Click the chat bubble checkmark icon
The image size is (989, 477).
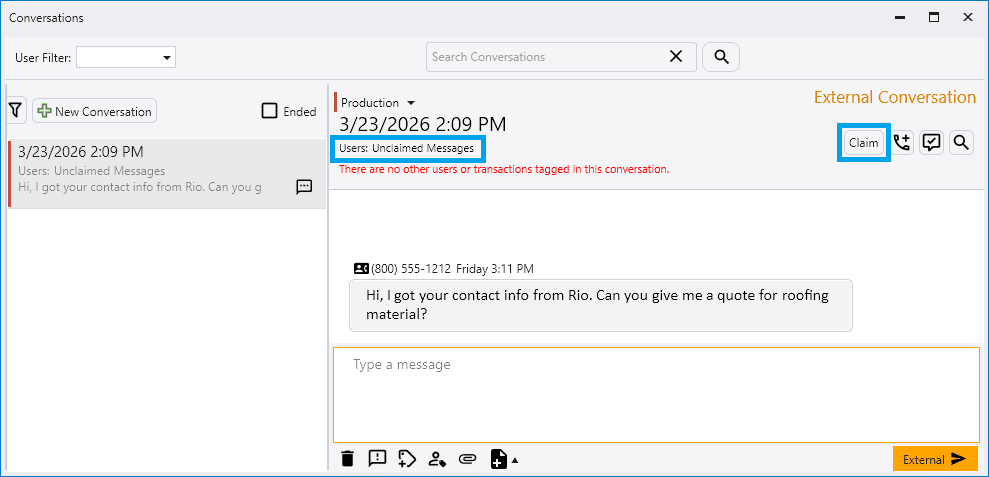[931, 142]
